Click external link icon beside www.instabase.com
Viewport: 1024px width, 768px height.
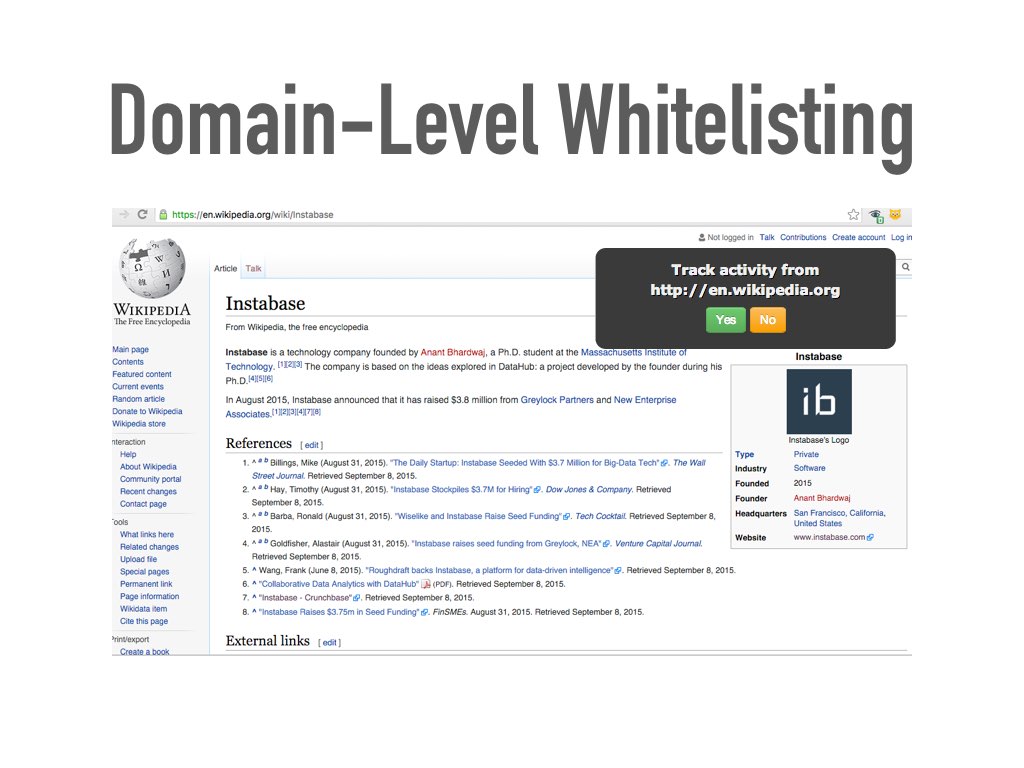click(x=870, y=537)
